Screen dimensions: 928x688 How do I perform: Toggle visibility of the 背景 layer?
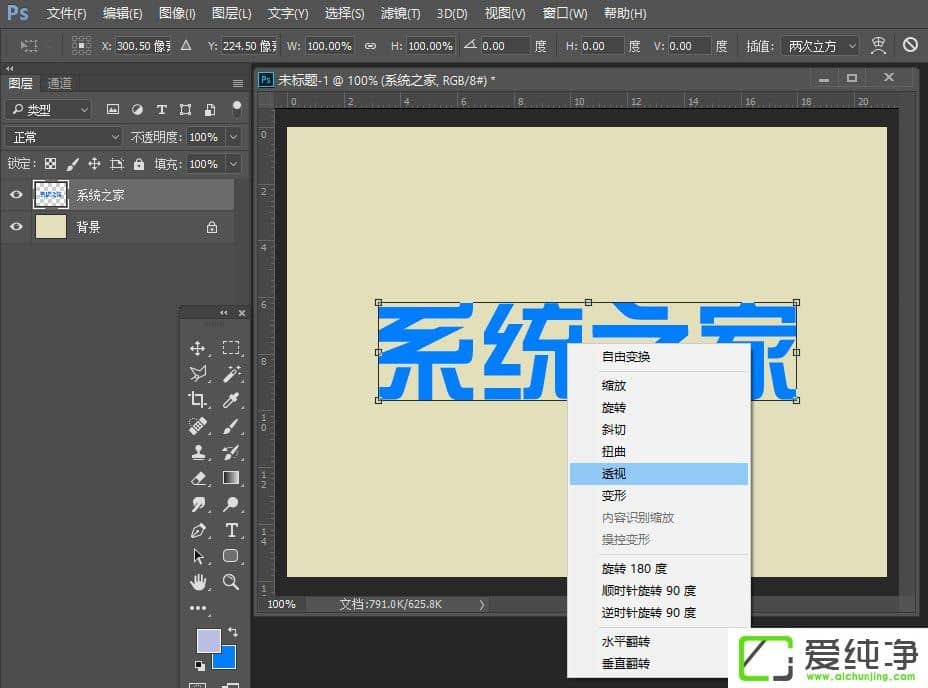(x=16, y=227)
